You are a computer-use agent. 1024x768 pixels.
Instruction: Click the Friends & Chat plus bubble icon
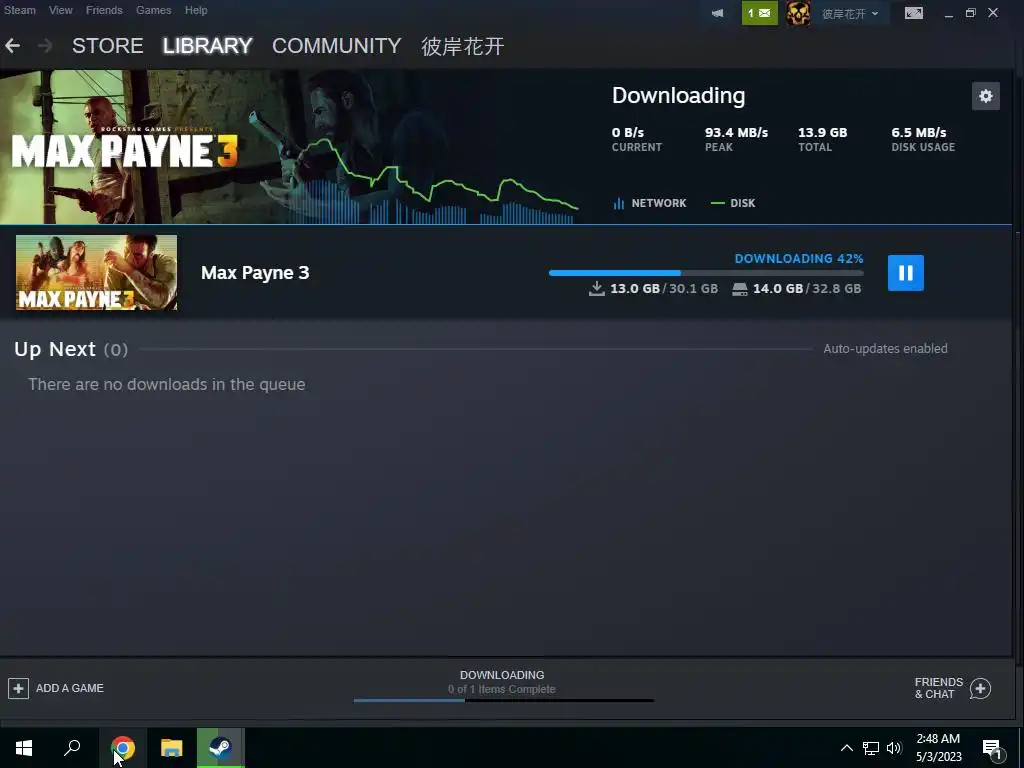point(980,688)
